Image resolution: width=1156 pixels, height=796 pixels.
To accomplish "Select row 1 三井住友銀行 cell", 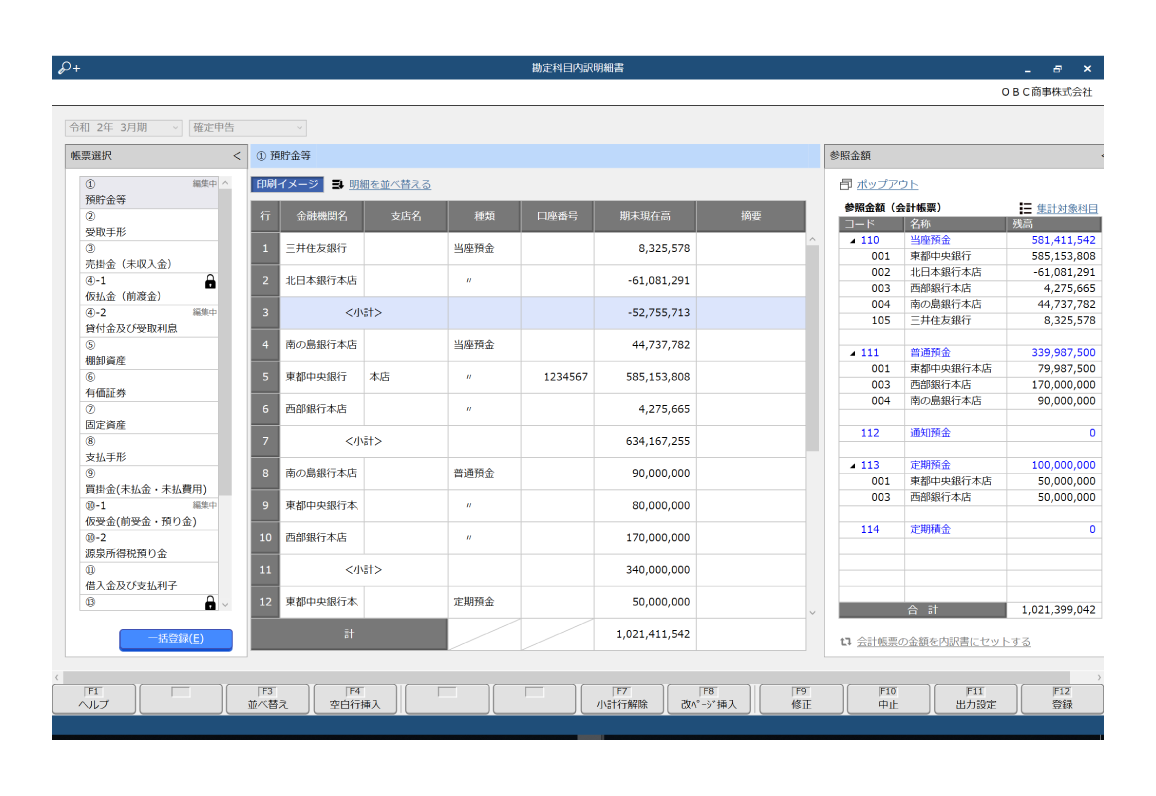I will click(322, 248).
